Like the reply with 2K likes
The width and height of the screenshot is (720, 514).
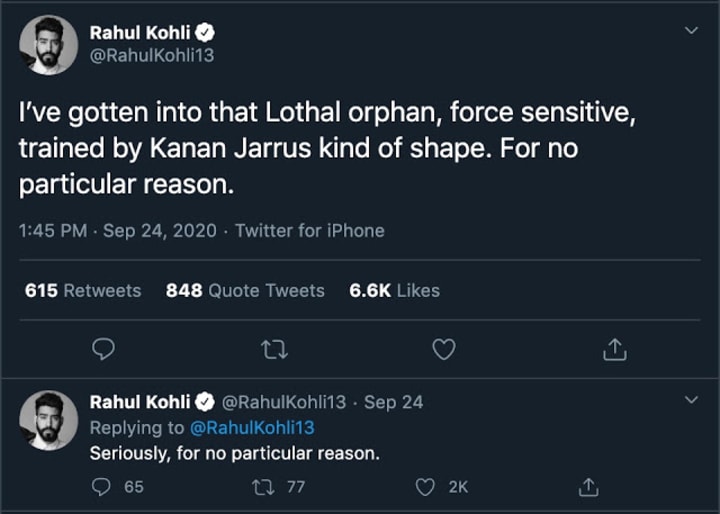[x=426, y=487]
